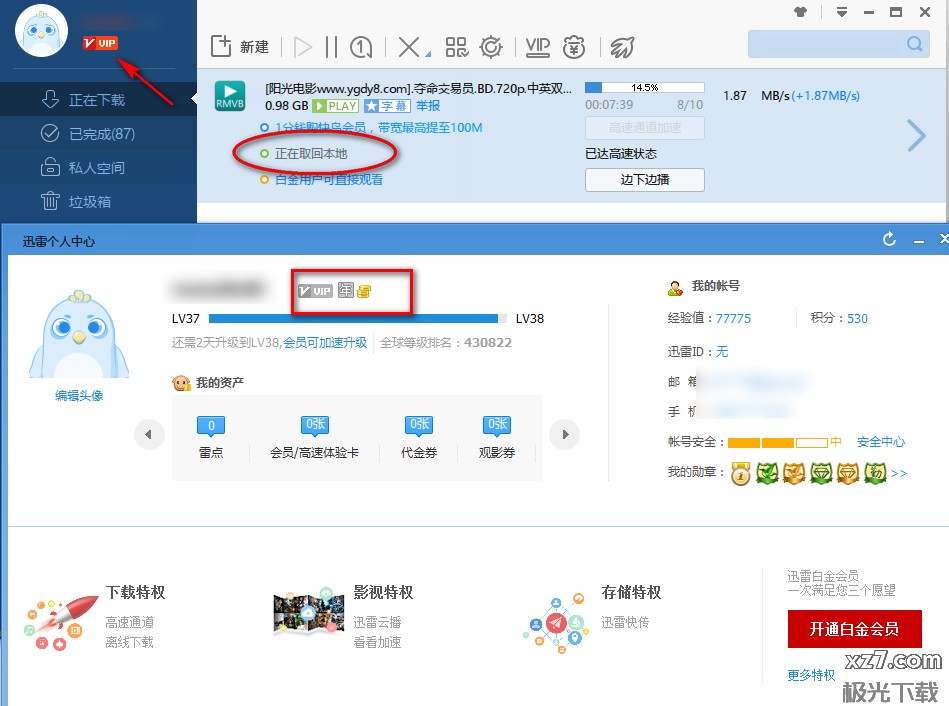Viewport: 949px width, 706px height.
Task: Click the 我的资产 heading
Action: click(219, 383)
